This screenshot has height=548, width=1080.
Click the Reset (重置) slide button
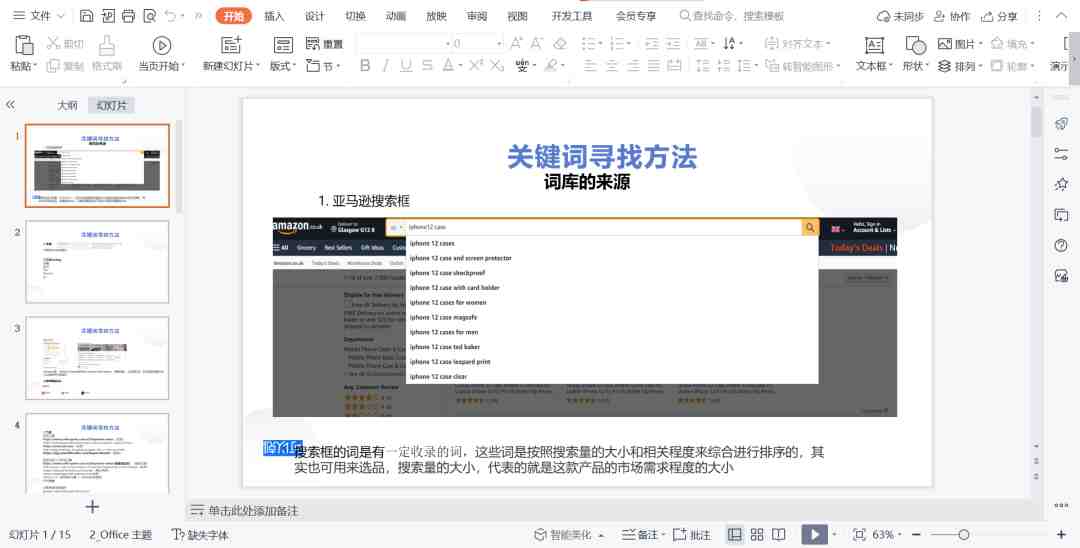point(324,43)
